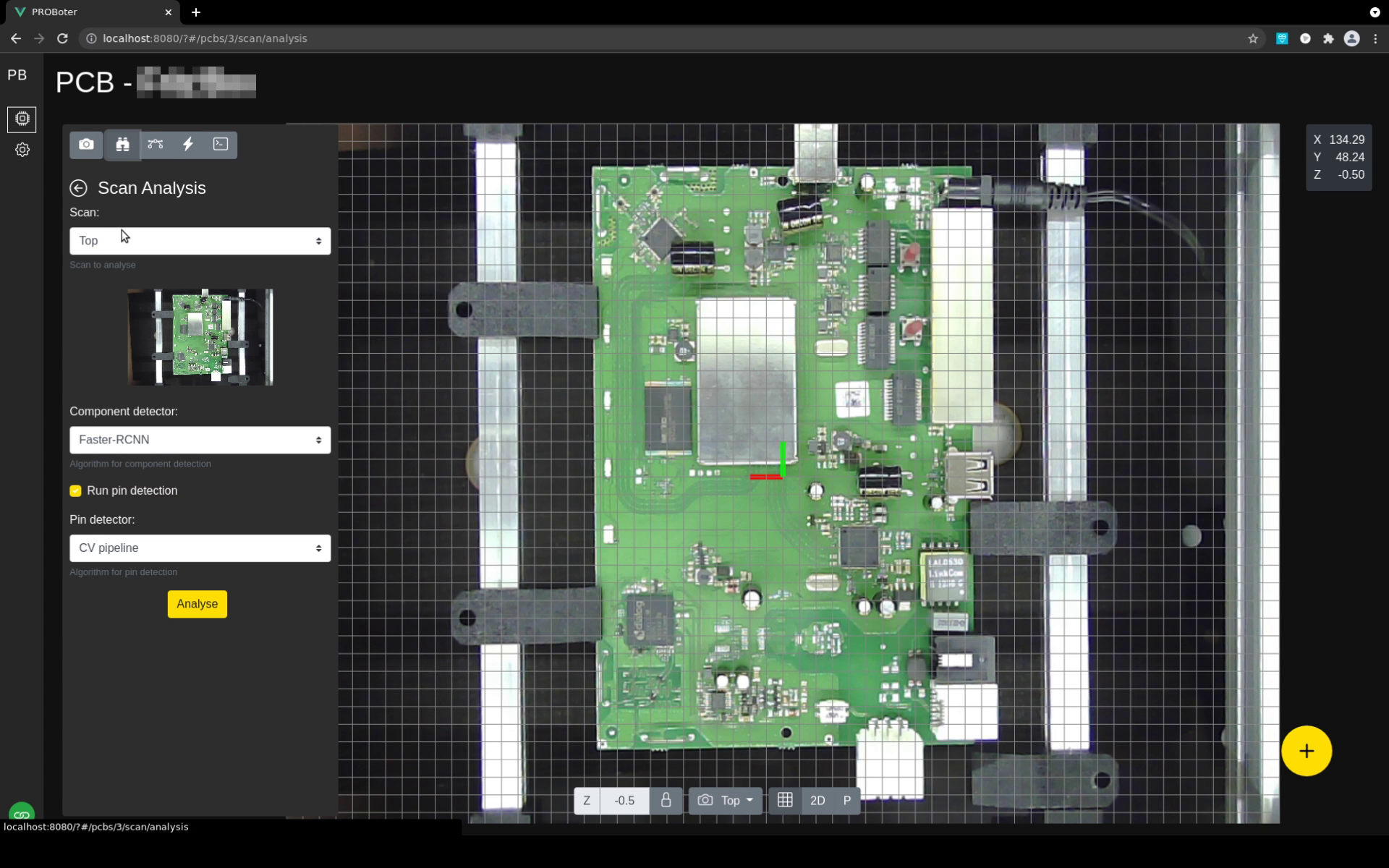
Task: Click the display/screen view icon
Action: click(220, 144)
